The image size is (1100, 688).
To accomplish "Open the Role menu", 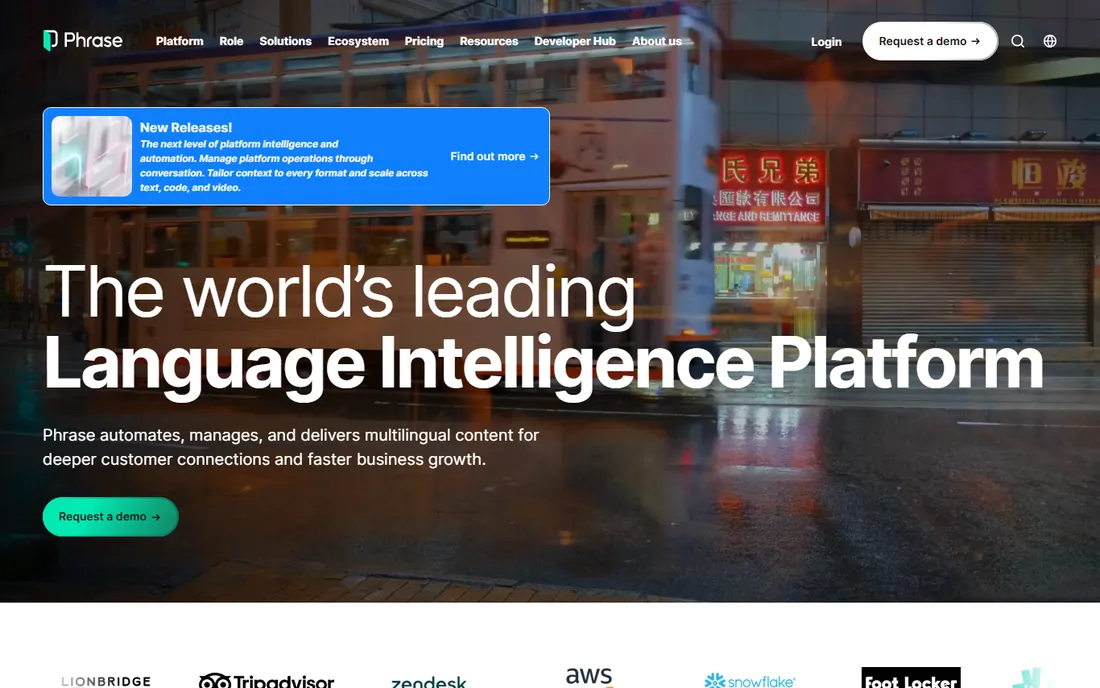I will click(231, 41).
